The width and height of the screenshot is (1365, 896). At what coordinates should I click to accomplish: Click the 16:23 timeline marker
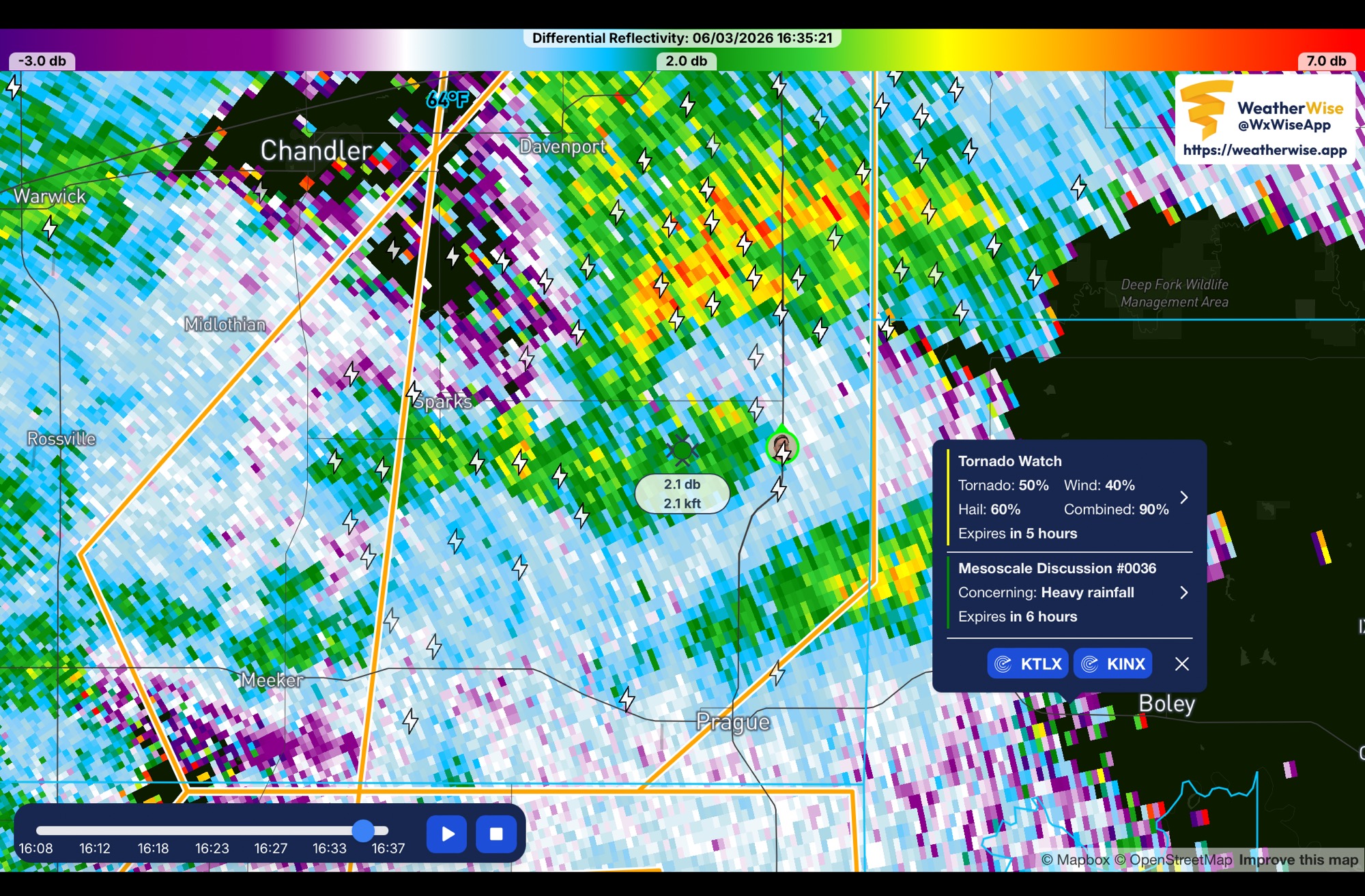click(x=212, y=848)
